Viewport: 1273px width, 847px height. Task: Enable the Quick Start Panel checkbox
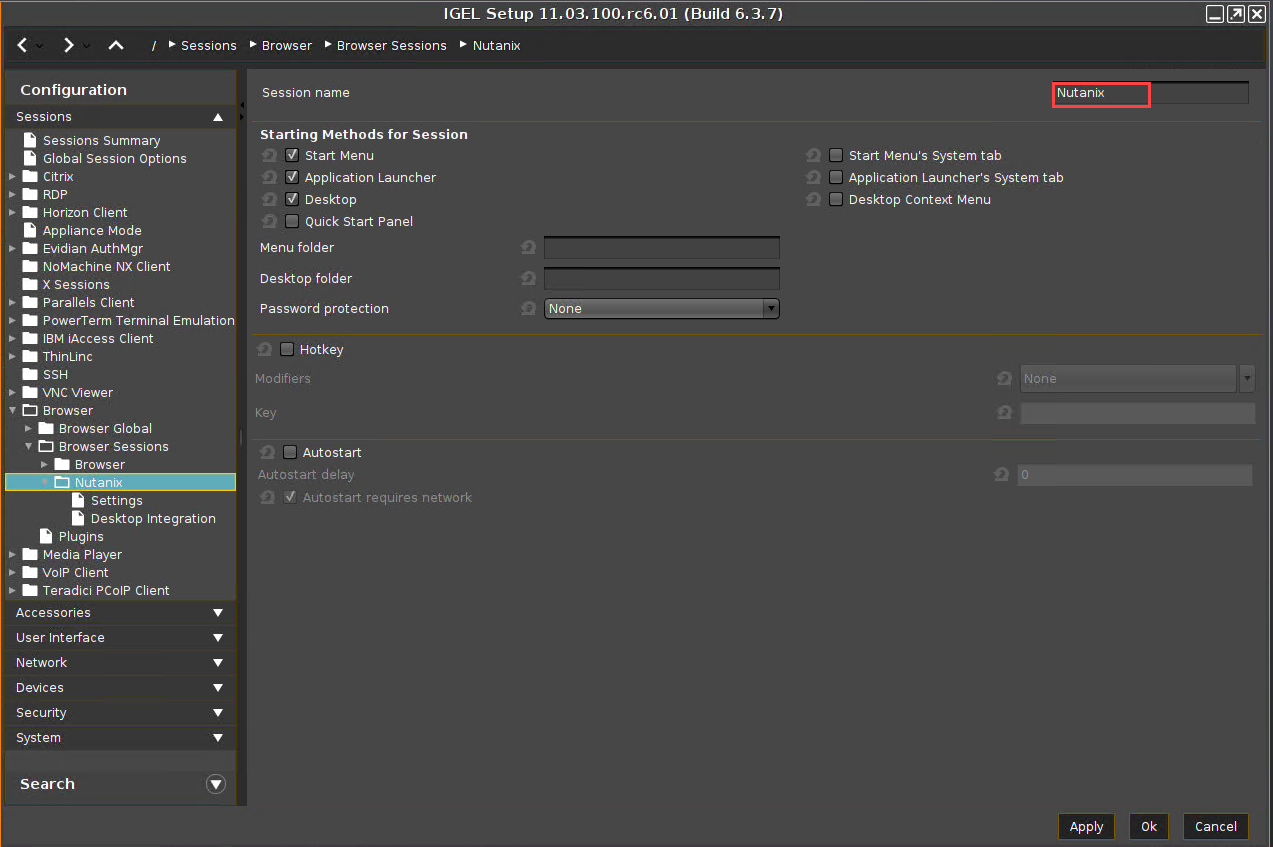tap(292, 222)
